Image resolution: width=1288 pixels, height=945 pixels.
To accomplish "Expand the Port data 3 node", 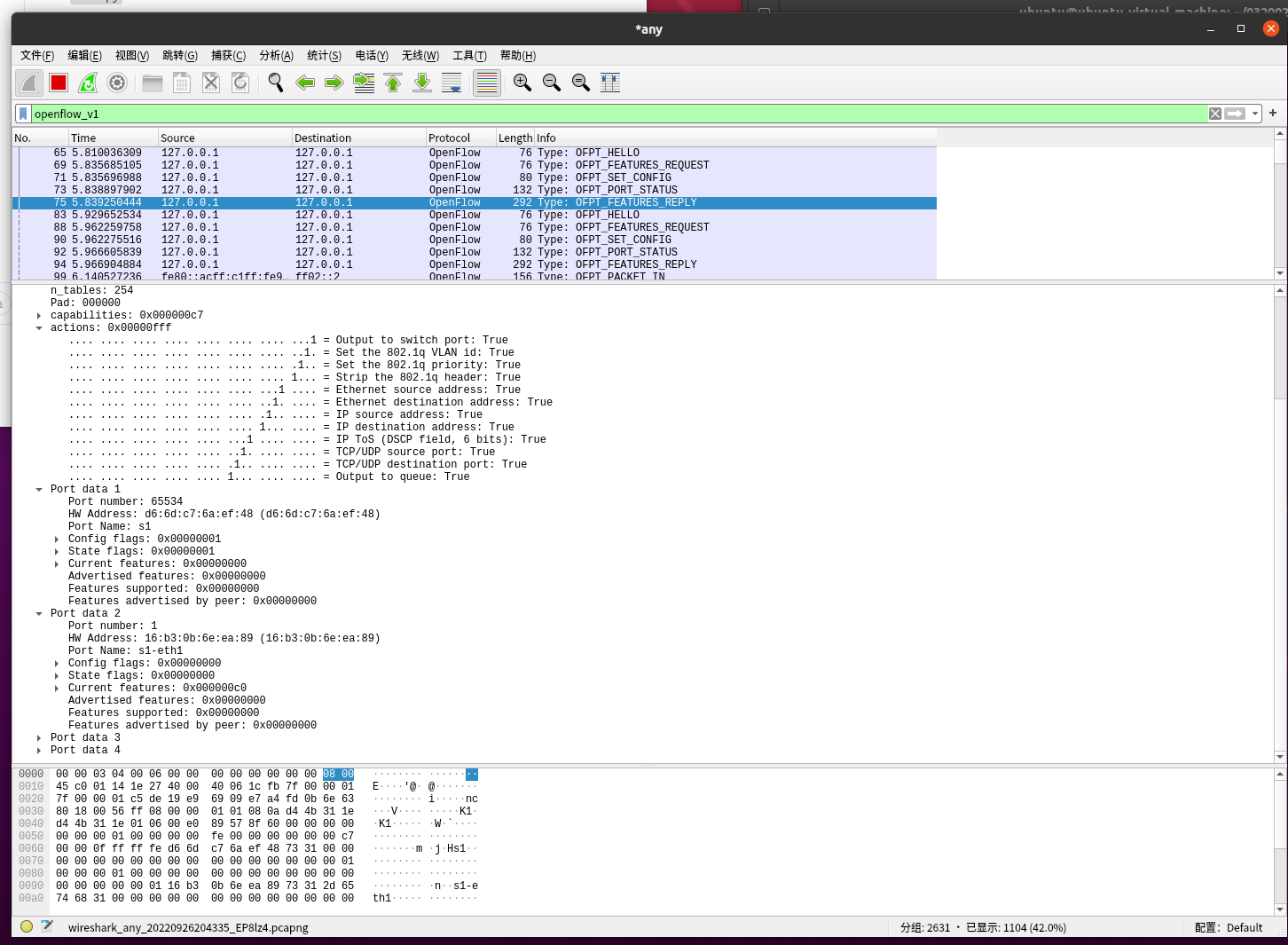I will tap(39, 737).
